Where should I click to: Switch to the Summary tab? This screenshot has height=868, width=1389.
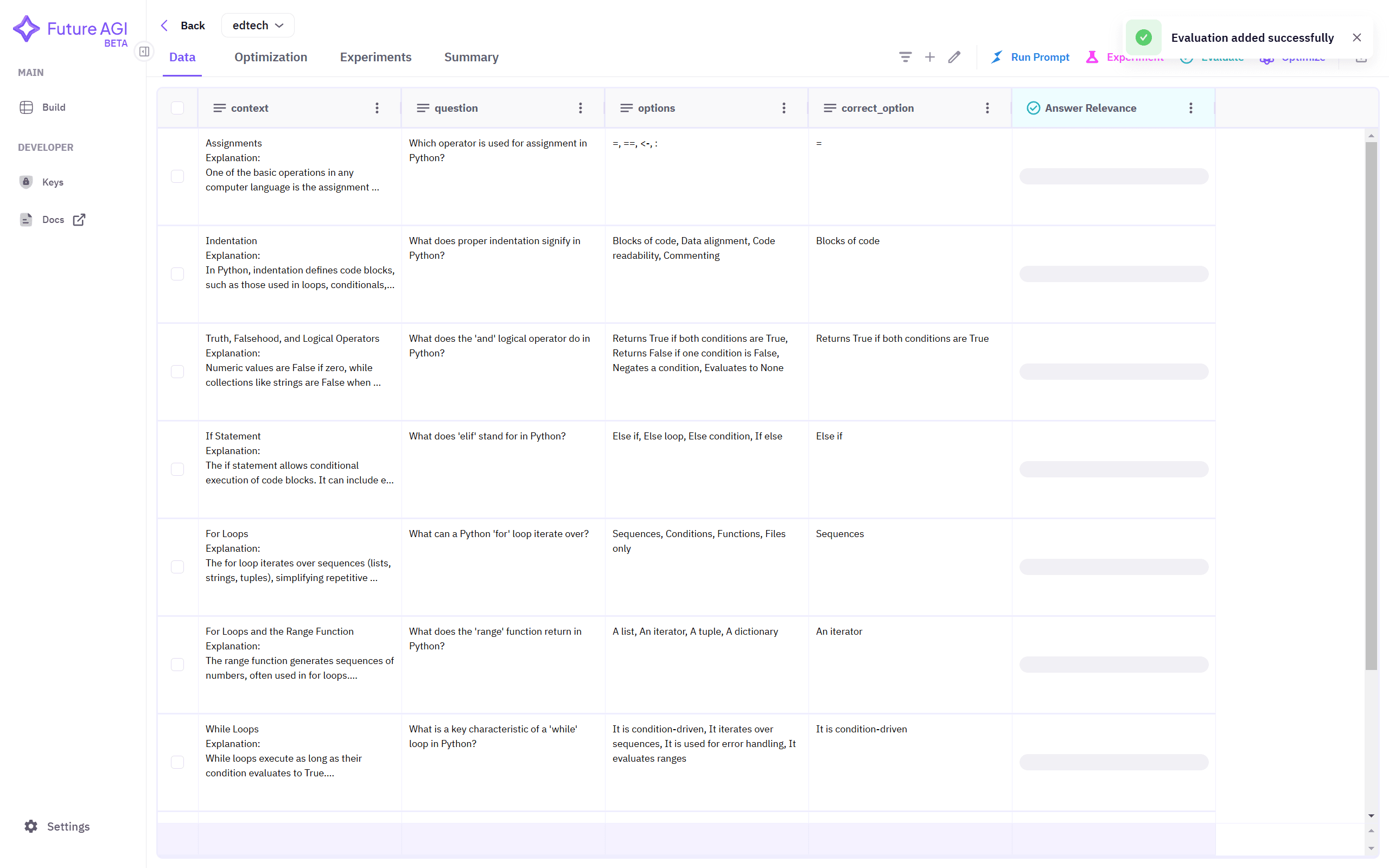470,57
